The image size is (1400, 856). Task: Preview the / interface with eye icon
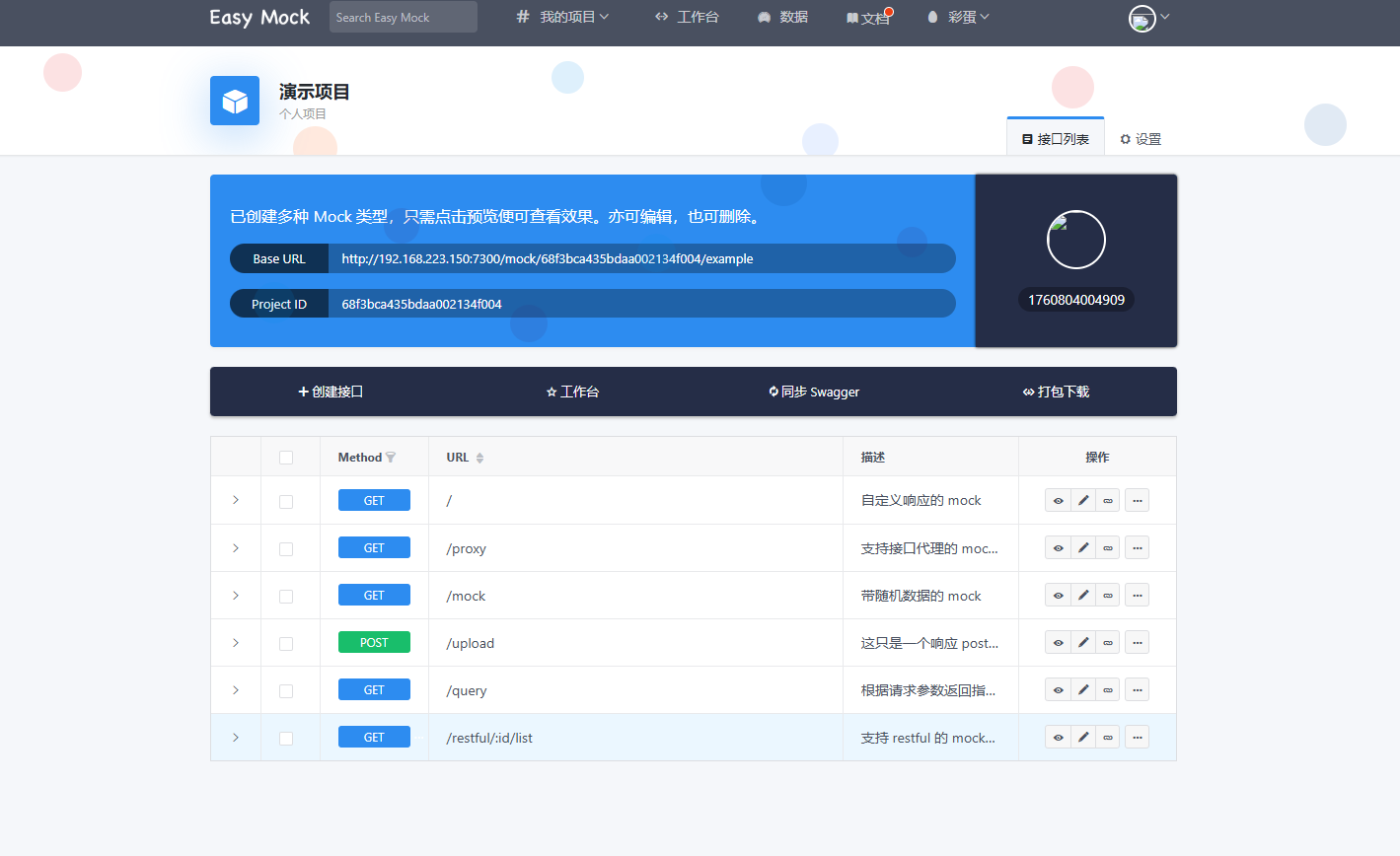click(x=1058, y=501)
